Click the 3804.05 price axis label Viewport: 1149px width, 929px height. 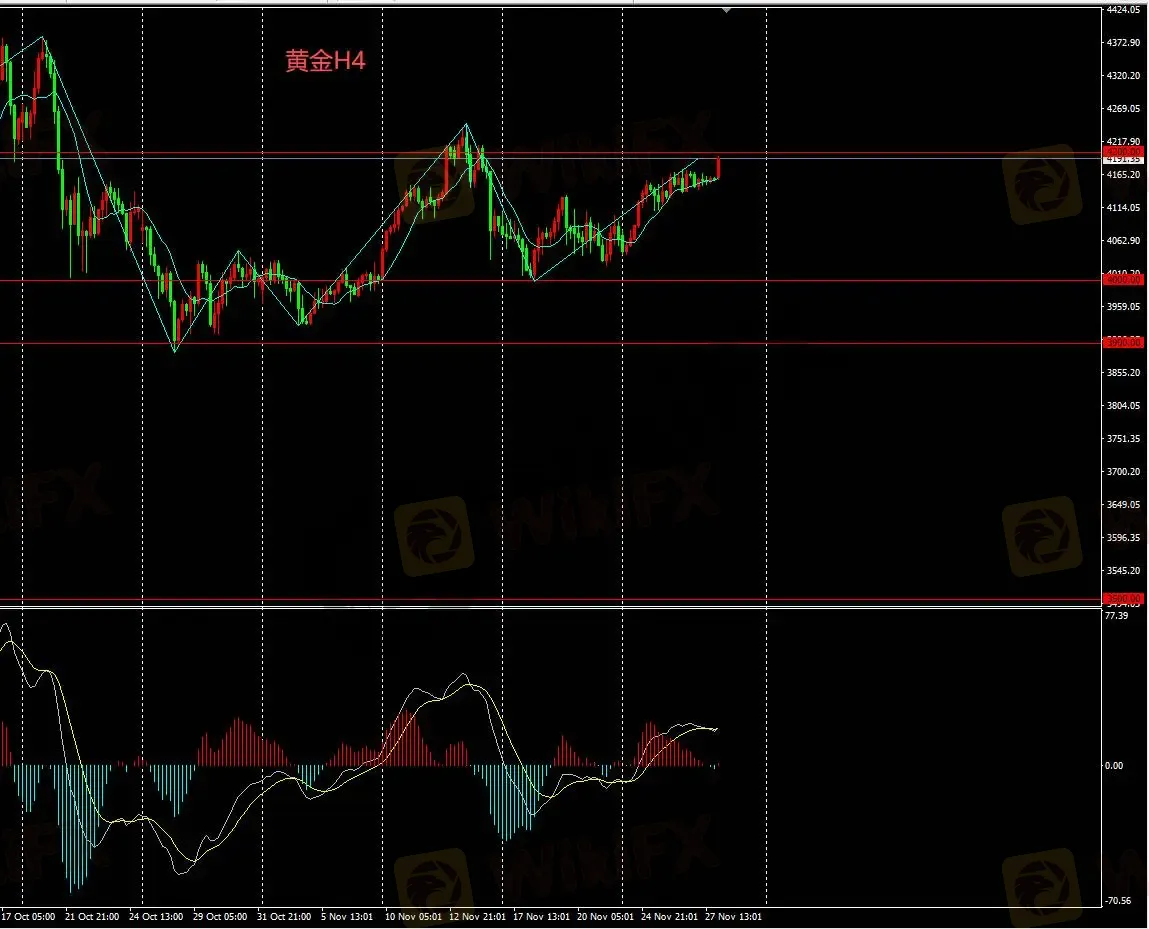pos(1123,405)
